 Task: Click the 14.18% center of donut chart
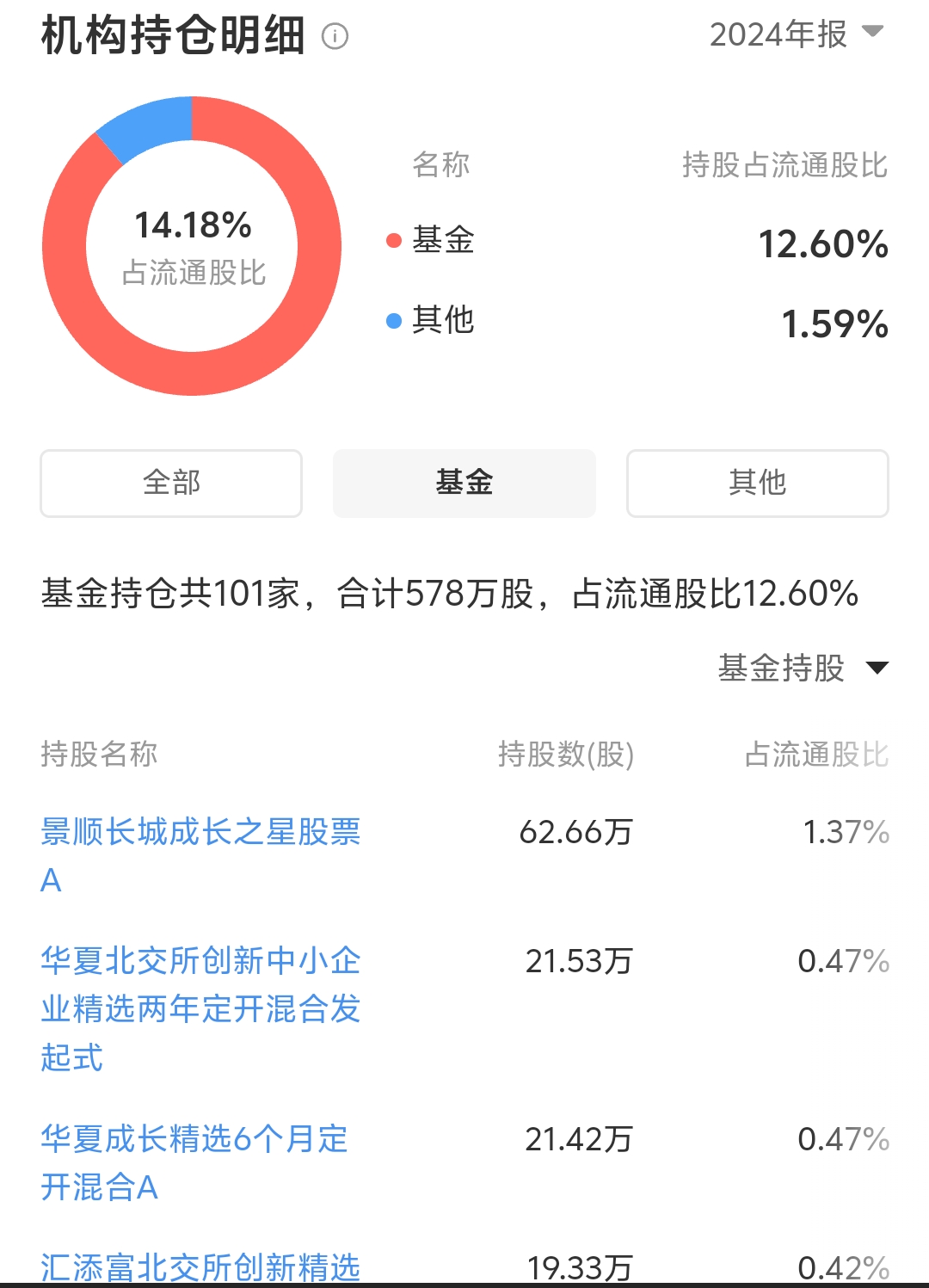point(193,225)
